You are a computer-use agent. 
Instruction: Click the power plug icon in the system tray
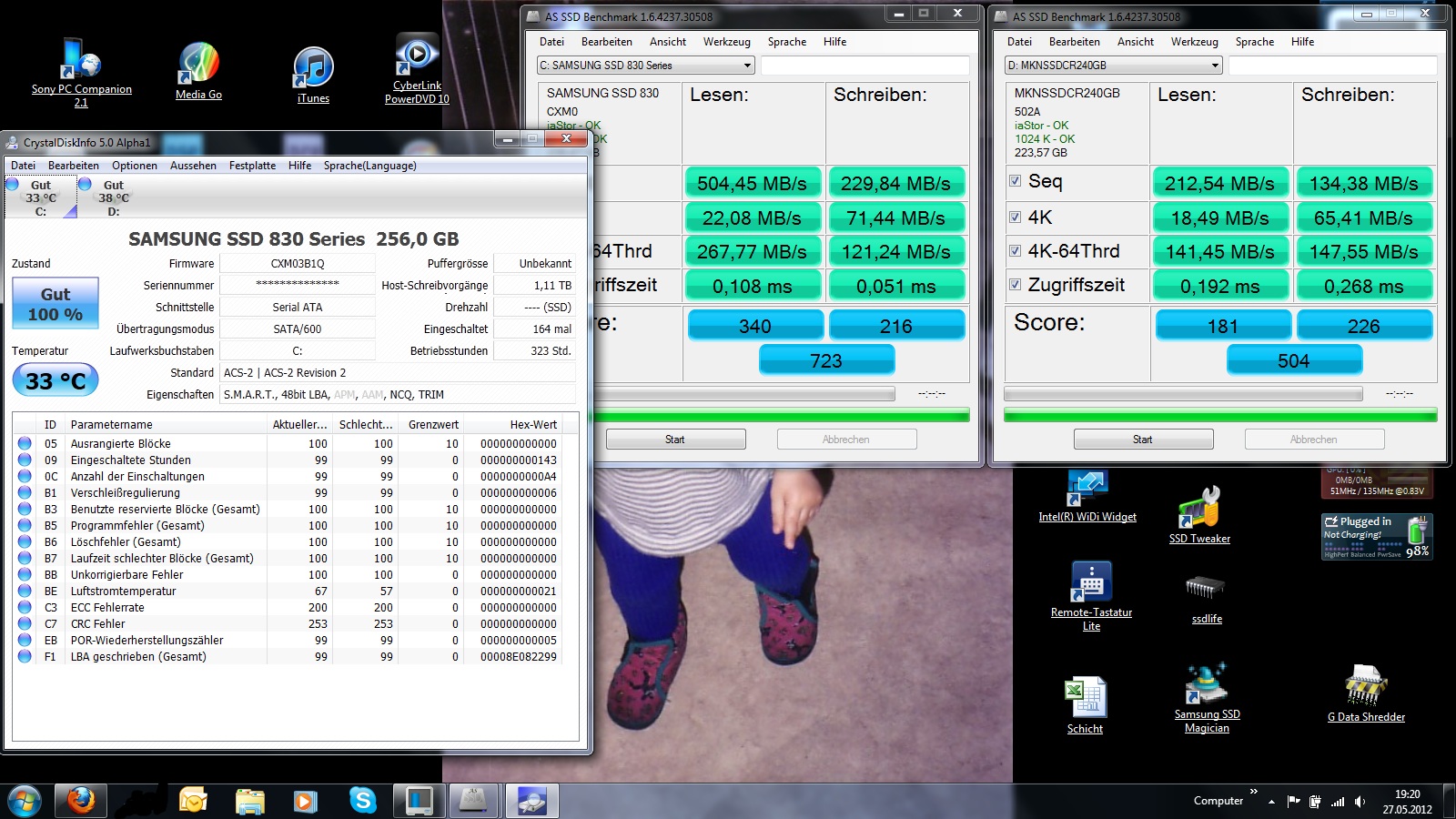[1315, 802]
